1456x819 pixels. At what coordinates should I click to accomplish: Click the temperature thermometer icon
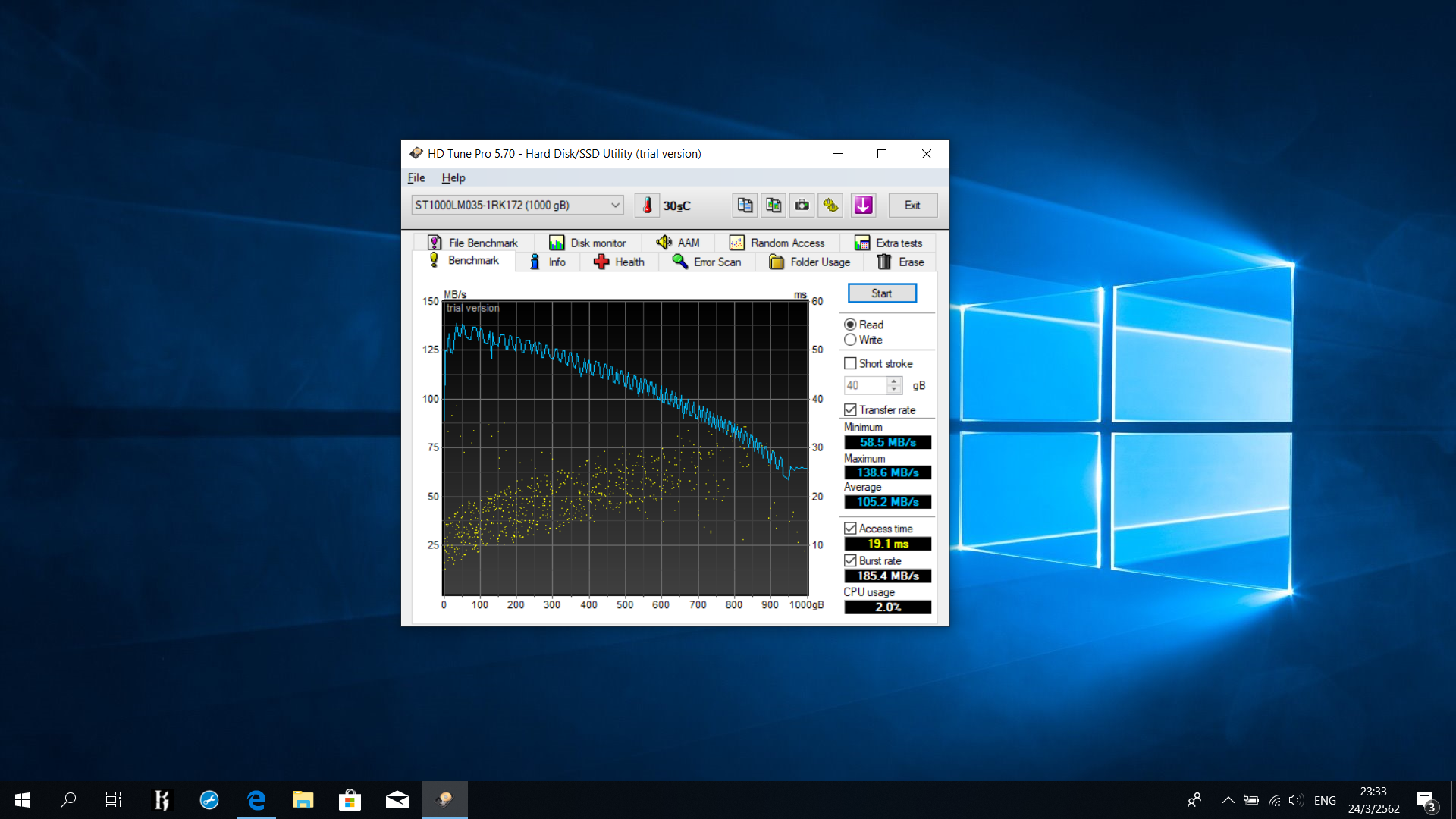click(x=647, y=206)
